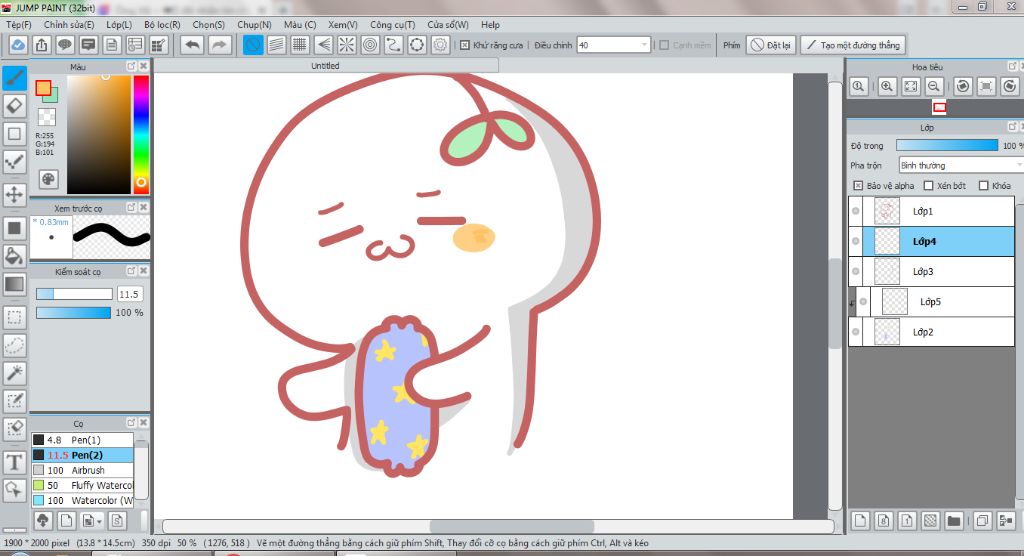Image resolution: width=1024 pixels, height=556 pixels.
Task: Open Cửa sổ(W) menu
Action: (x=448, y=24)
